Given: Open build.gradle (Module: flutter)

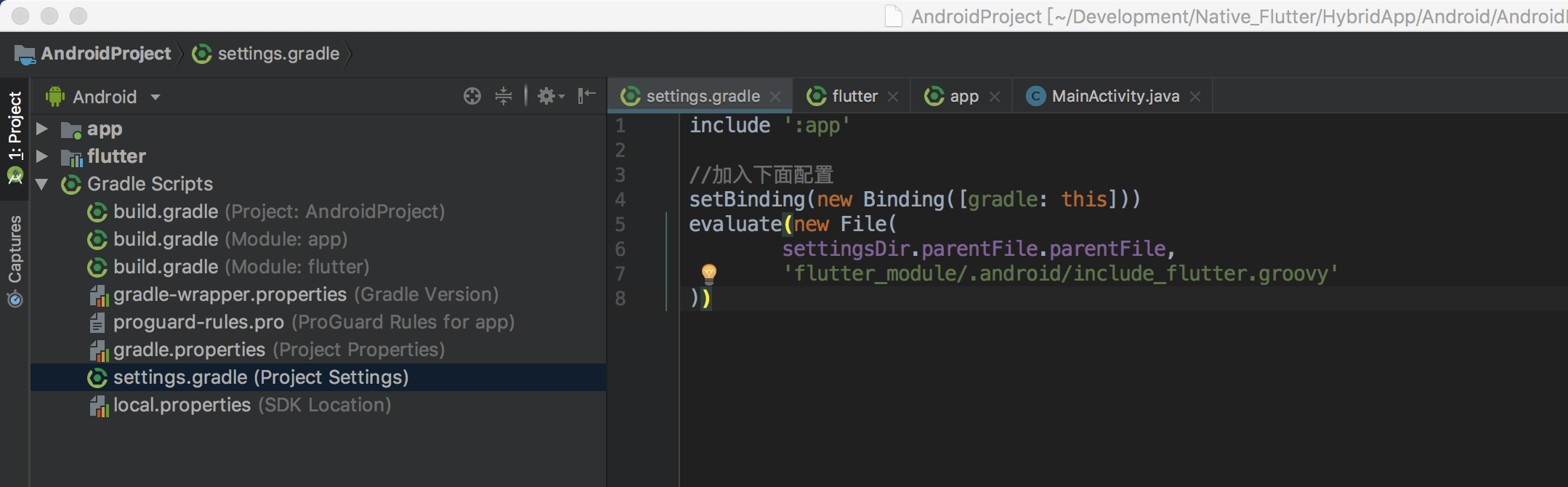Looking at the screenshot, I should (x=241, y=267).
